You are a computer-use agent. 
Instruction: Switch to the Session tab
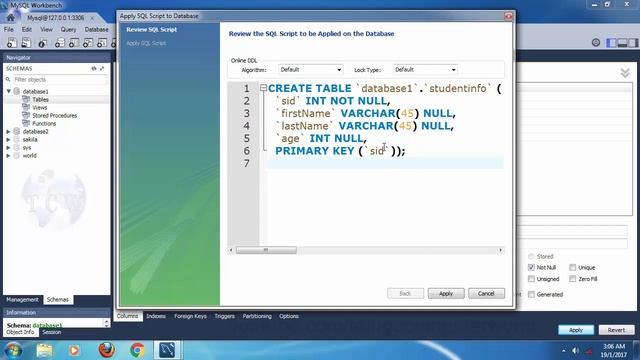click(52, 332)
